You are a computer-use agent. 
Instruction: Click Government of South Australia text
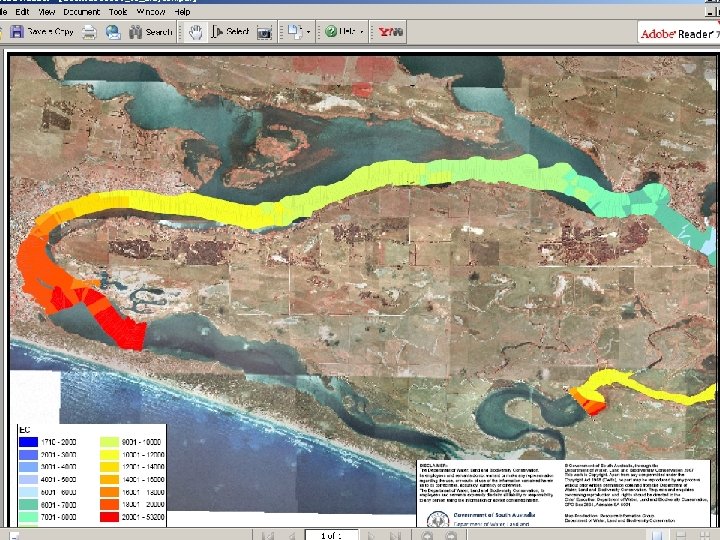point(494,515)
